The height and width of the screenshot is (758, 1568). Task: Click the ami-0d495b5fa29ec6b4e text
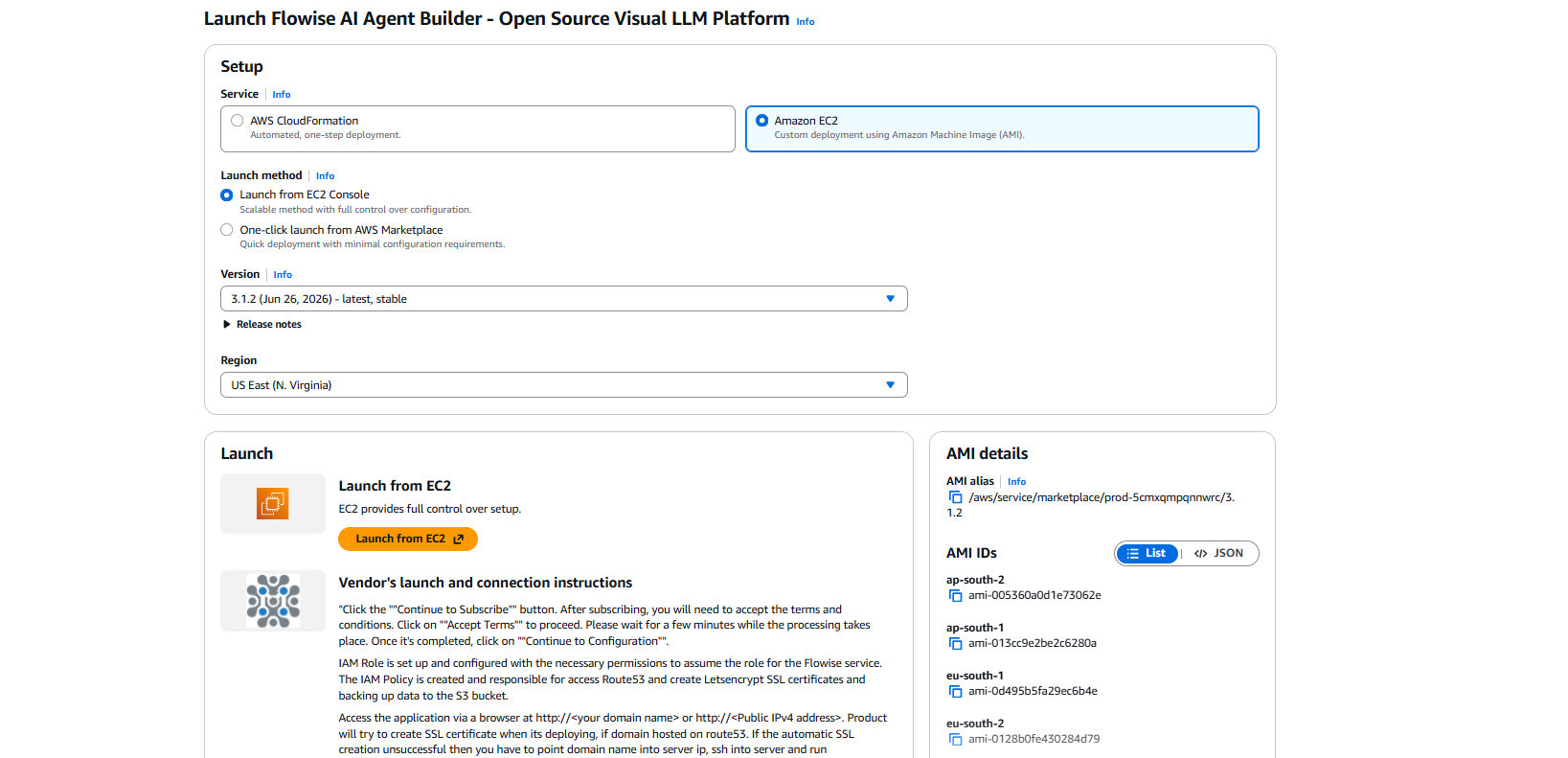[1033, 691]
